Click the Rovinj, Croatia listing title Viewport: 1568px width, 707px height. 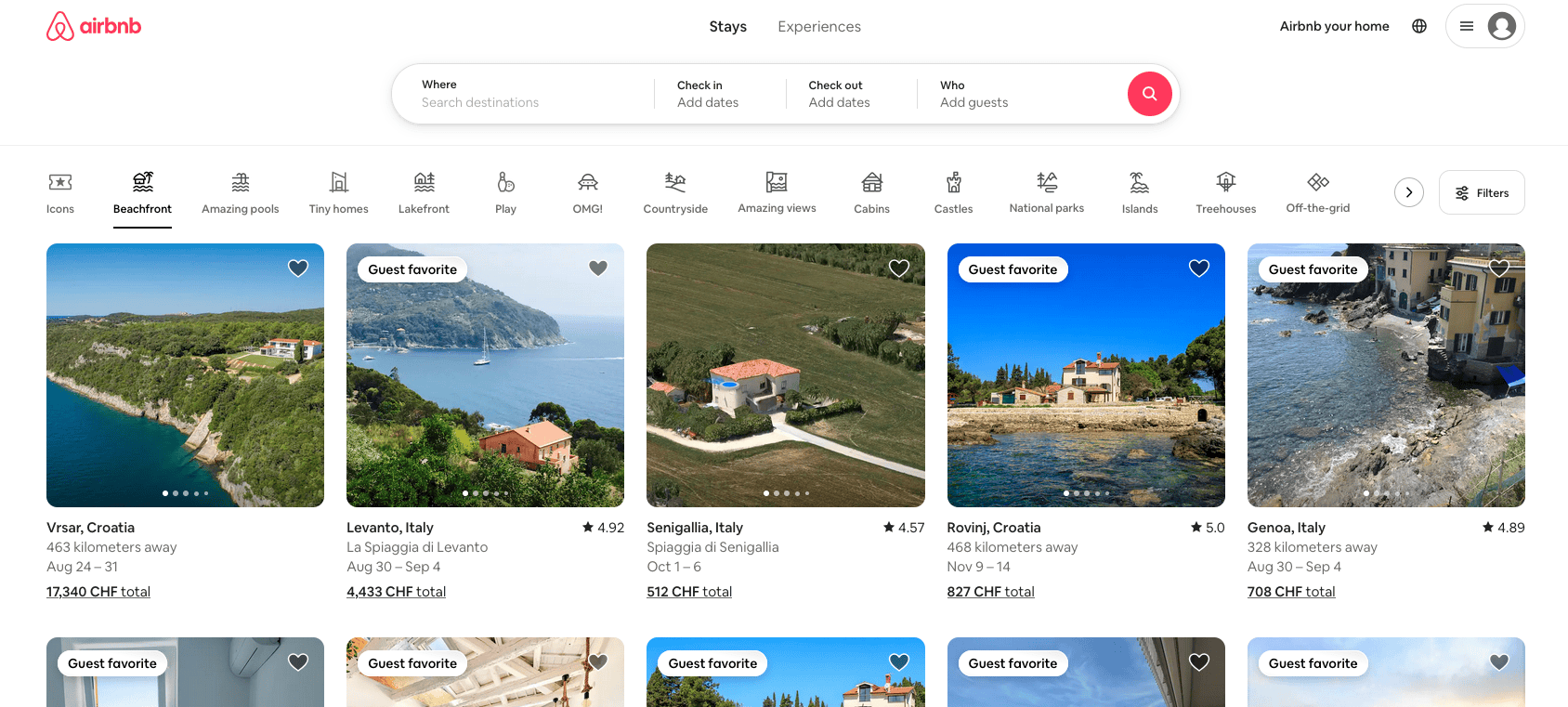point(994,528)
